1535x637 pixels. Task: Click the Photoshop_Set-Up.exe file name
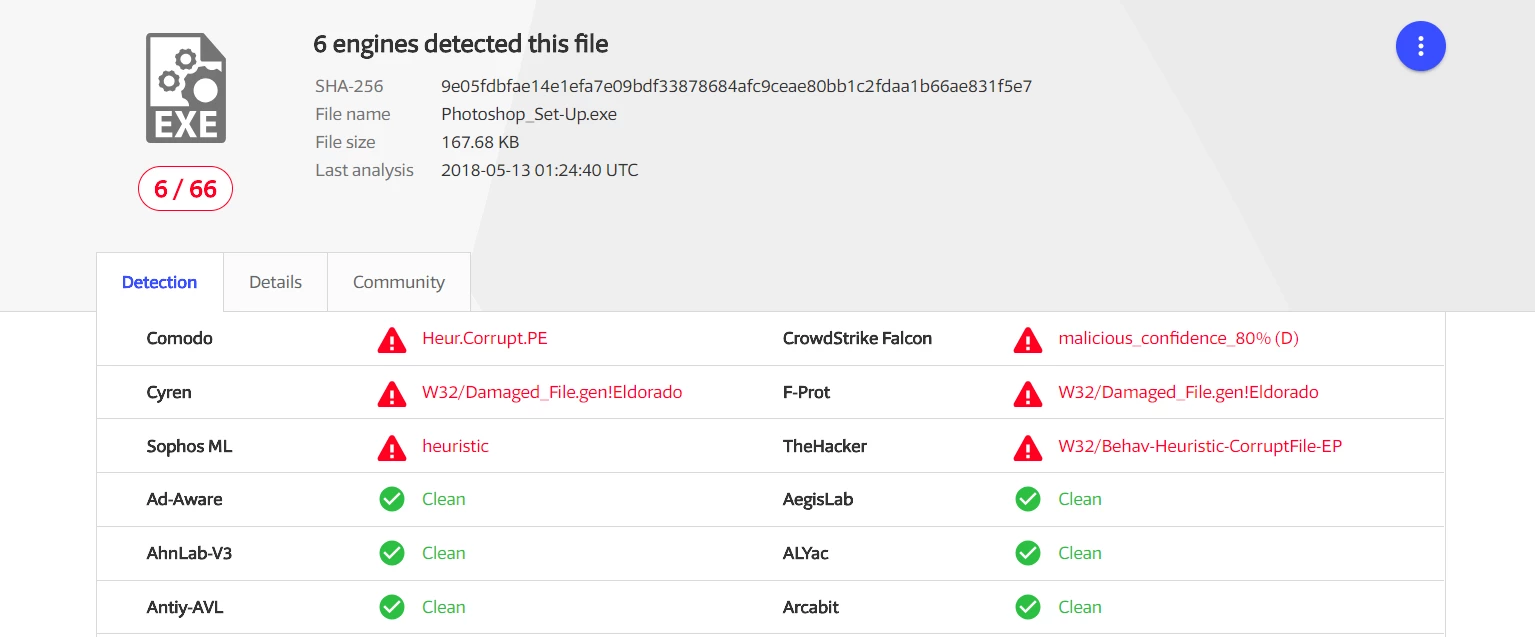(x=529, y=114)
